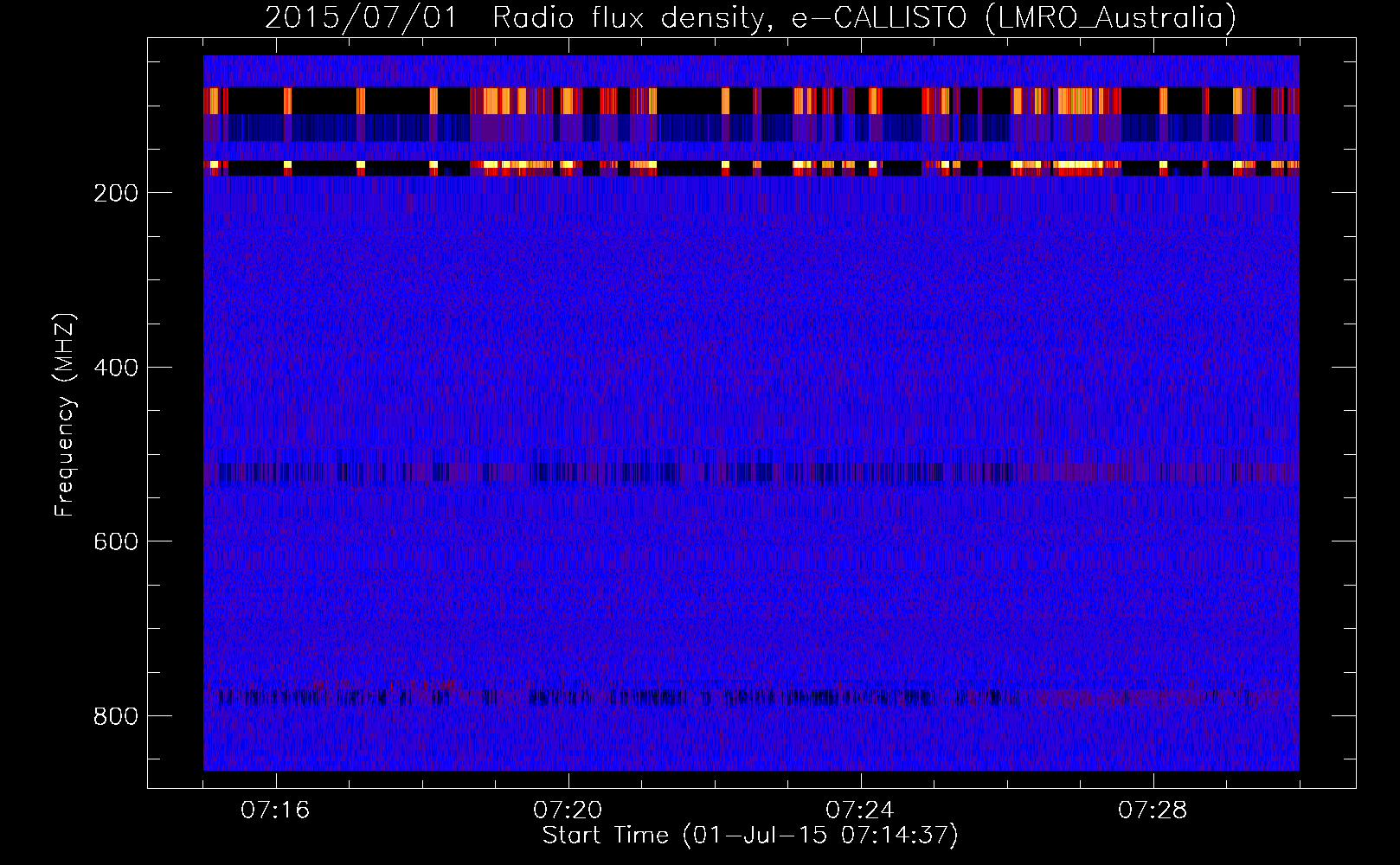Click the '600' frequency tick label
The width and height of the screenshot is (1400, 865).
pos(116,541)
